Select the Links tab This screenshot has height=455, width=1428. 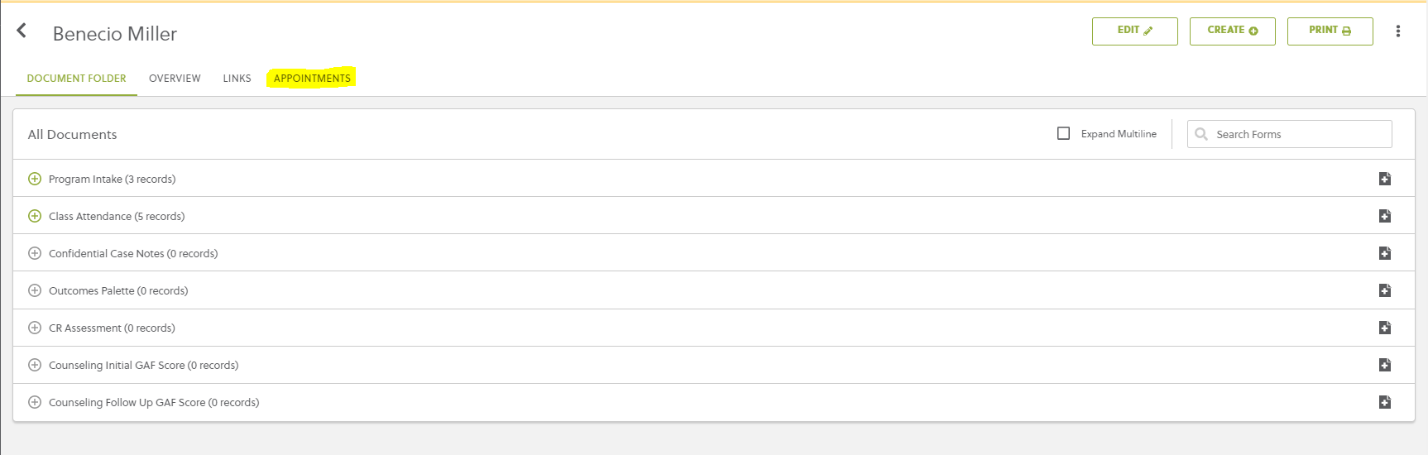(x=237, y=78)
